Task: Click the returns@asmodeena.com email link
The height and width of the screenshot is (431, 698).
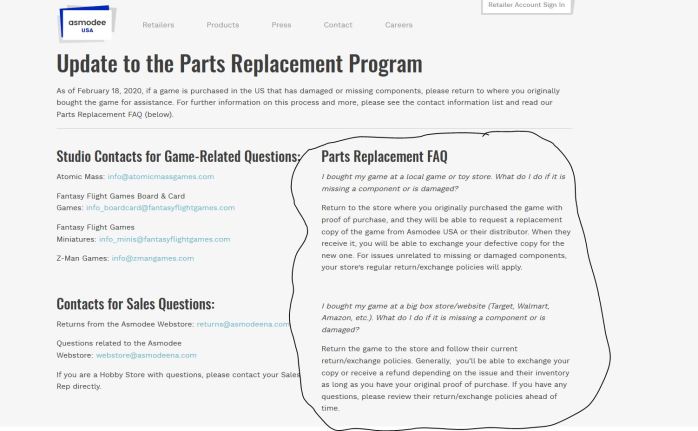Action: pos(243,324)
